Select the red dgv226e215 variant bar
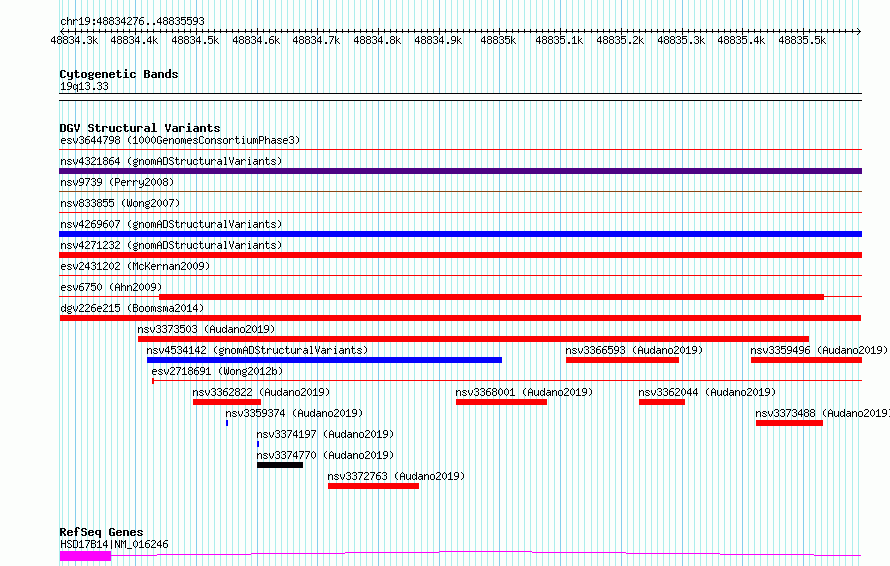Image resolution: width=890 pixels, height=566 pixels. tap(460, 318)
